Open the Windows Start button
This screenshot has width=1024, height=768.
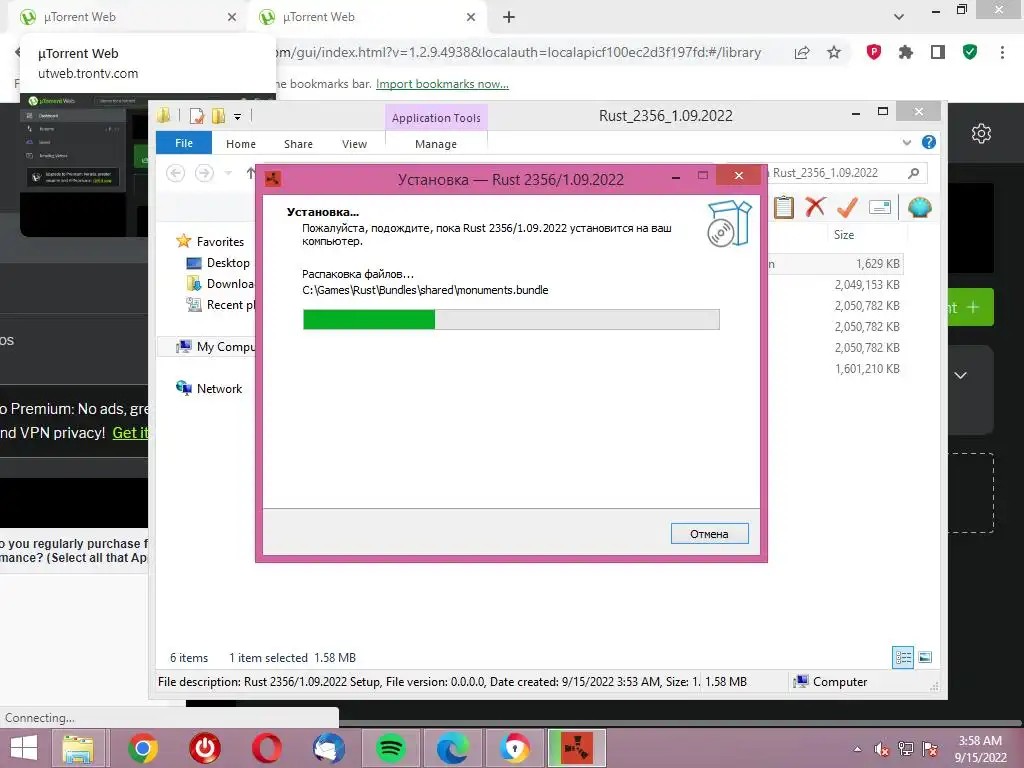tap(24, 748)
